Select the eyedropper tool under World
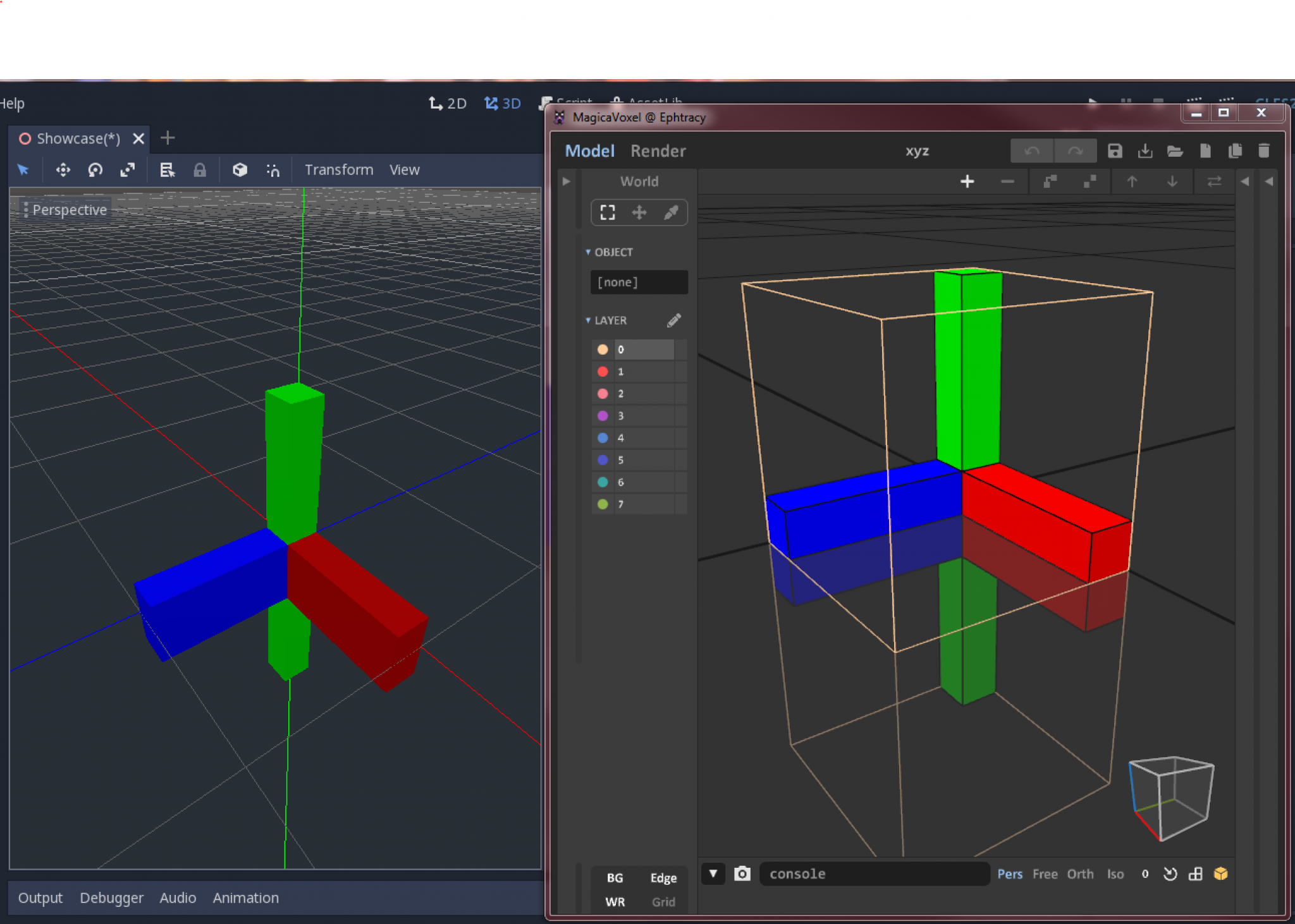The image size is (1295, 924). [x=671, y=212]
